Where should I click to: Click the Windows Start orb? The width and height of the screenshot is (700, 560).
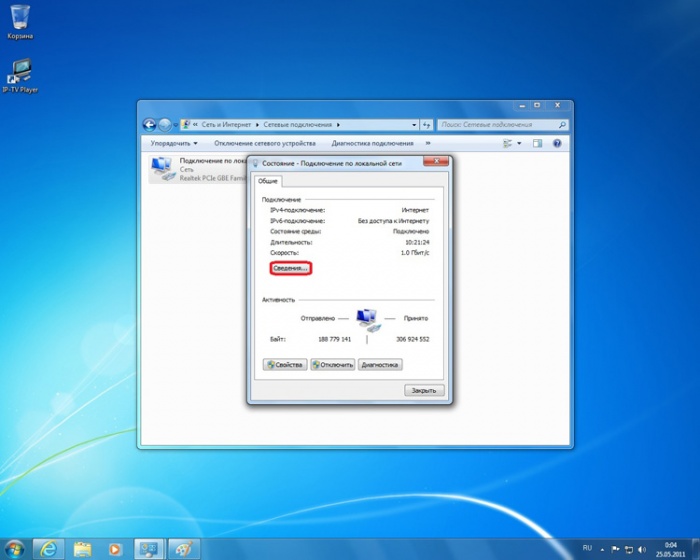14,548
